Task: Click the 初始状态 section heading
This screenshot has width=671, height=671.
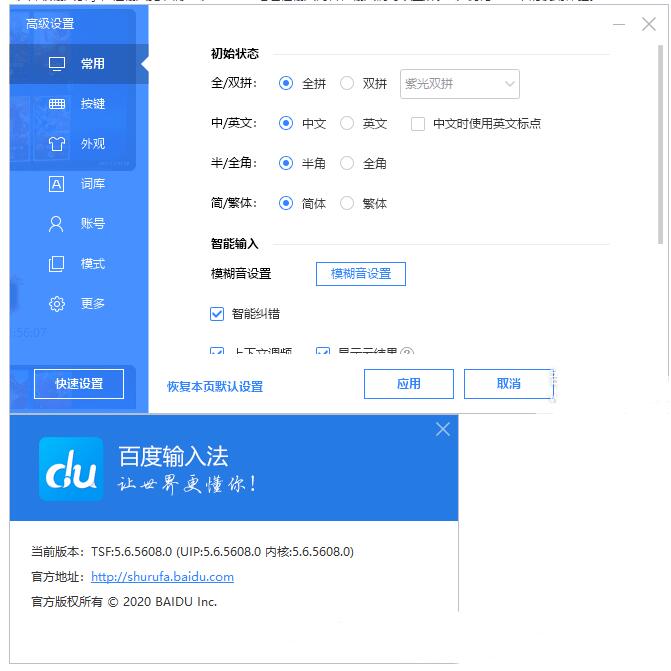Action: 235,54
